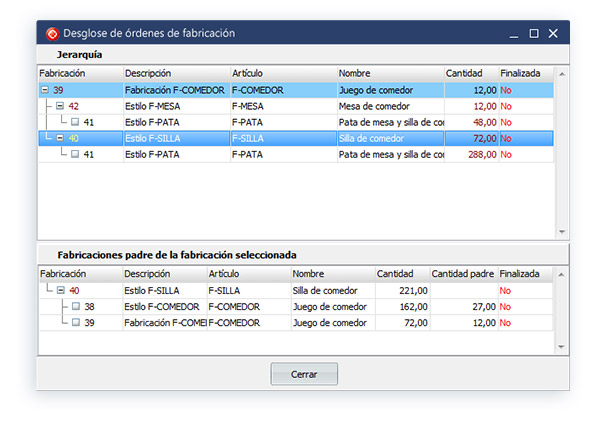Viewport: 600px width, 427px height.
Task: Click box icon of fabrication 38
Action: (x=75, y=306)
